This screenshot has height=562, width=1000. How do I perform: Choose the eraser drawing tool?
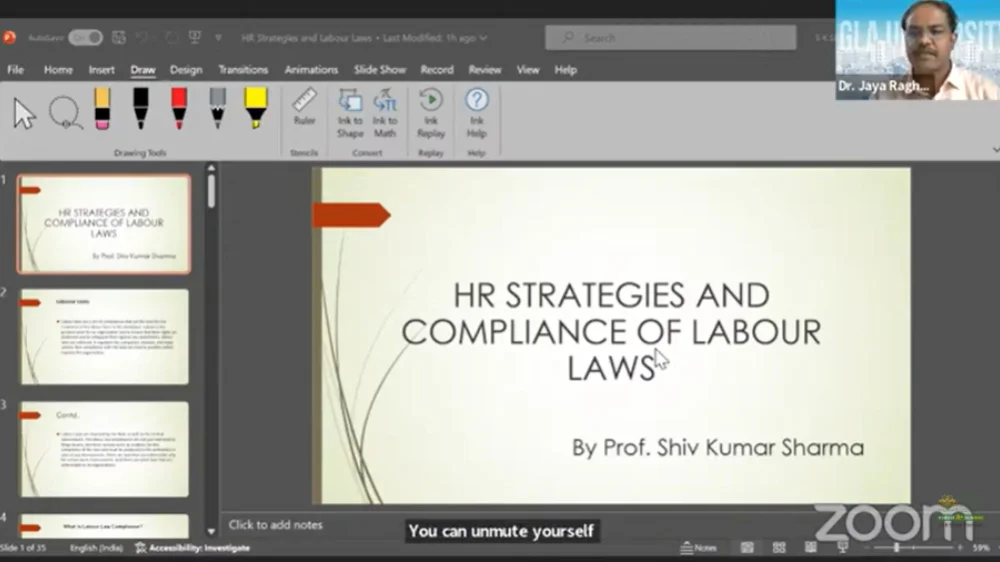tap(102, 108)
